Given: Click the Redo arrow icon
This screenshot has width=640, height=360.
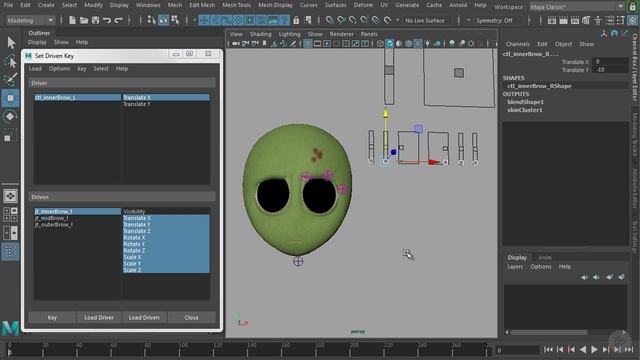Looking at the screenshot, I should [119, 20].
